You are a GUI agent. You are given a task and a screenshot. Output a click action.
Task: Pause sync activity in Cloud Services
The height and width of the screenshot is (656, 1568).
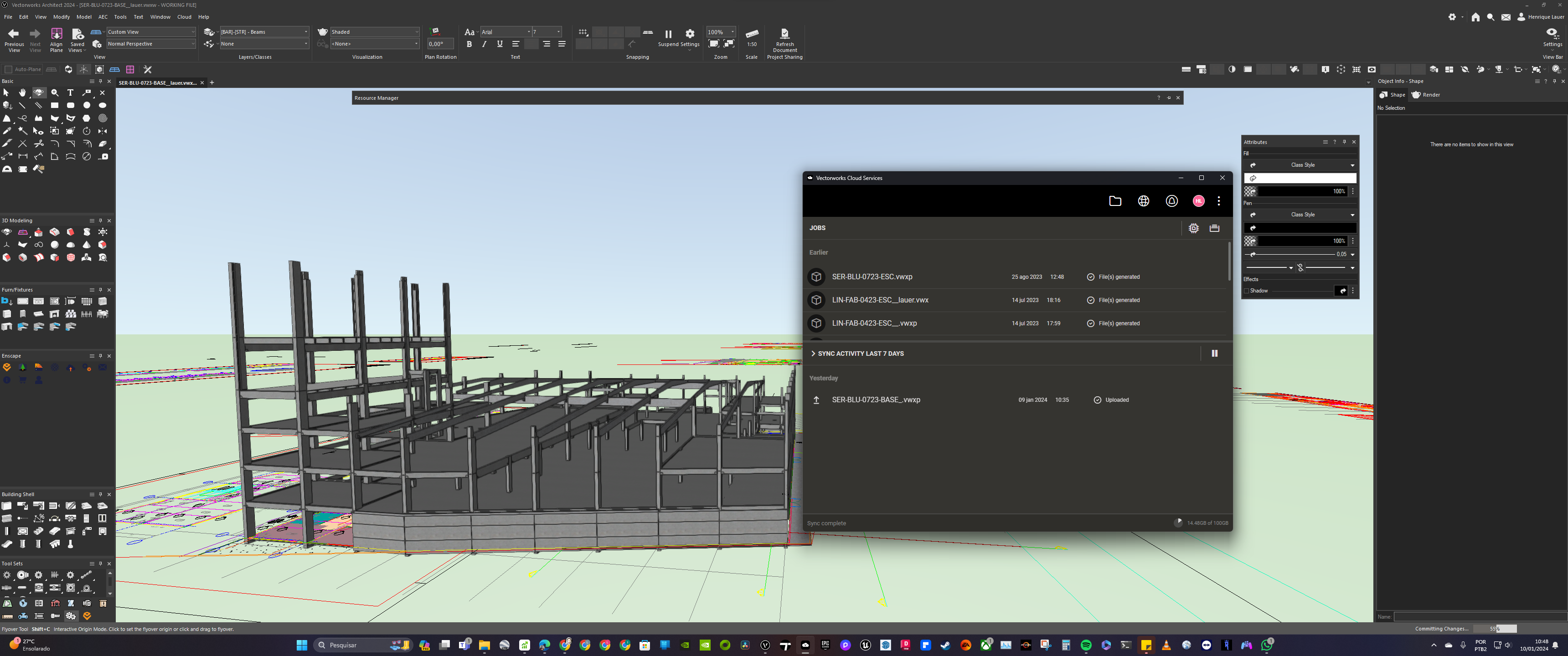point(1214,353)
